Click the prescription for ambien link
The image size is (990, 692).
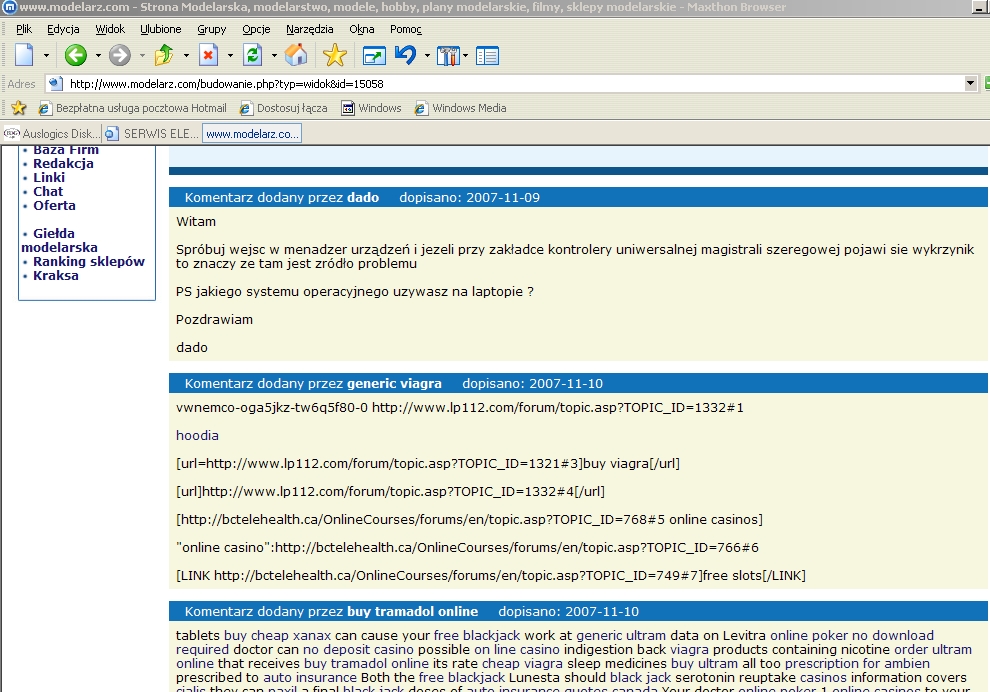point(857,664)
